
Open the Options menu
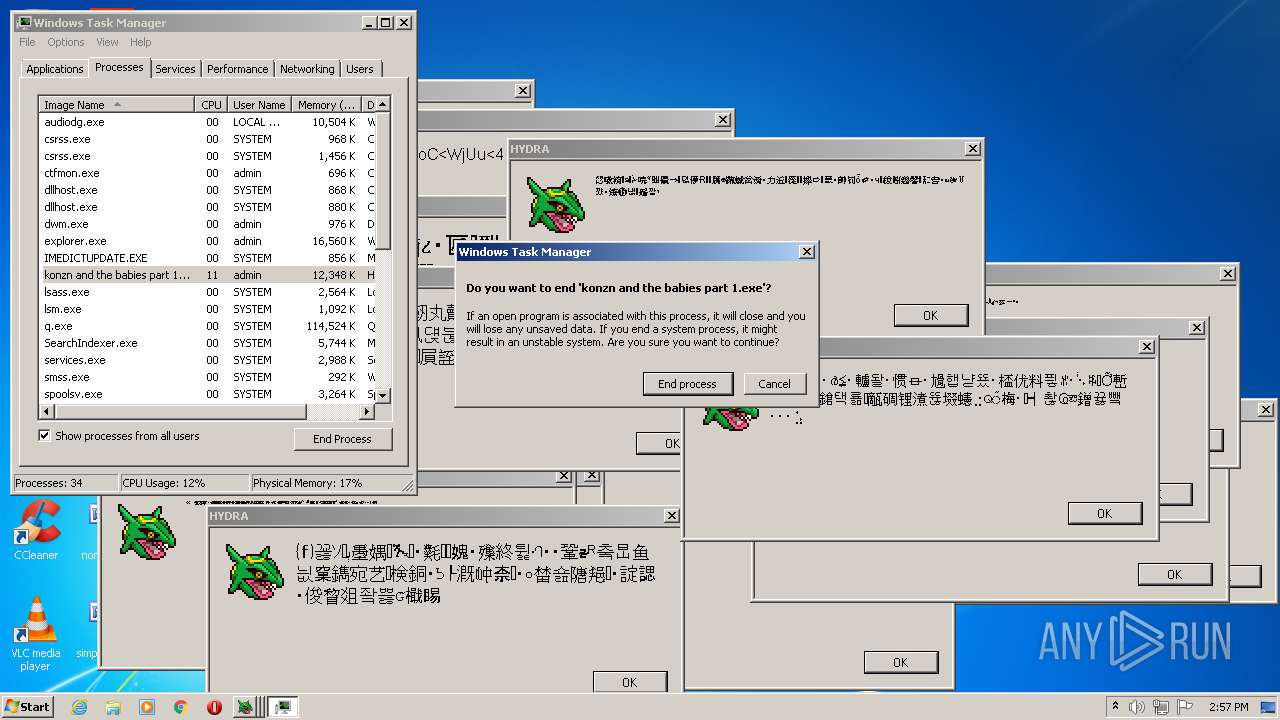(66, 42)
